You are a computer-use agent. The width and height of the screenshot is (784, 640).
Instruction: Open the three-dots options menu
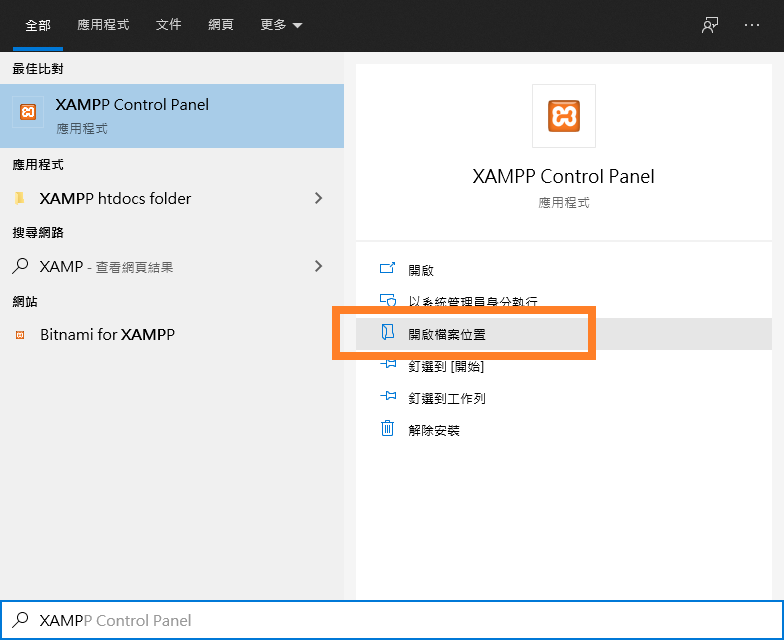pyautogui.click(x=752, y=25)
